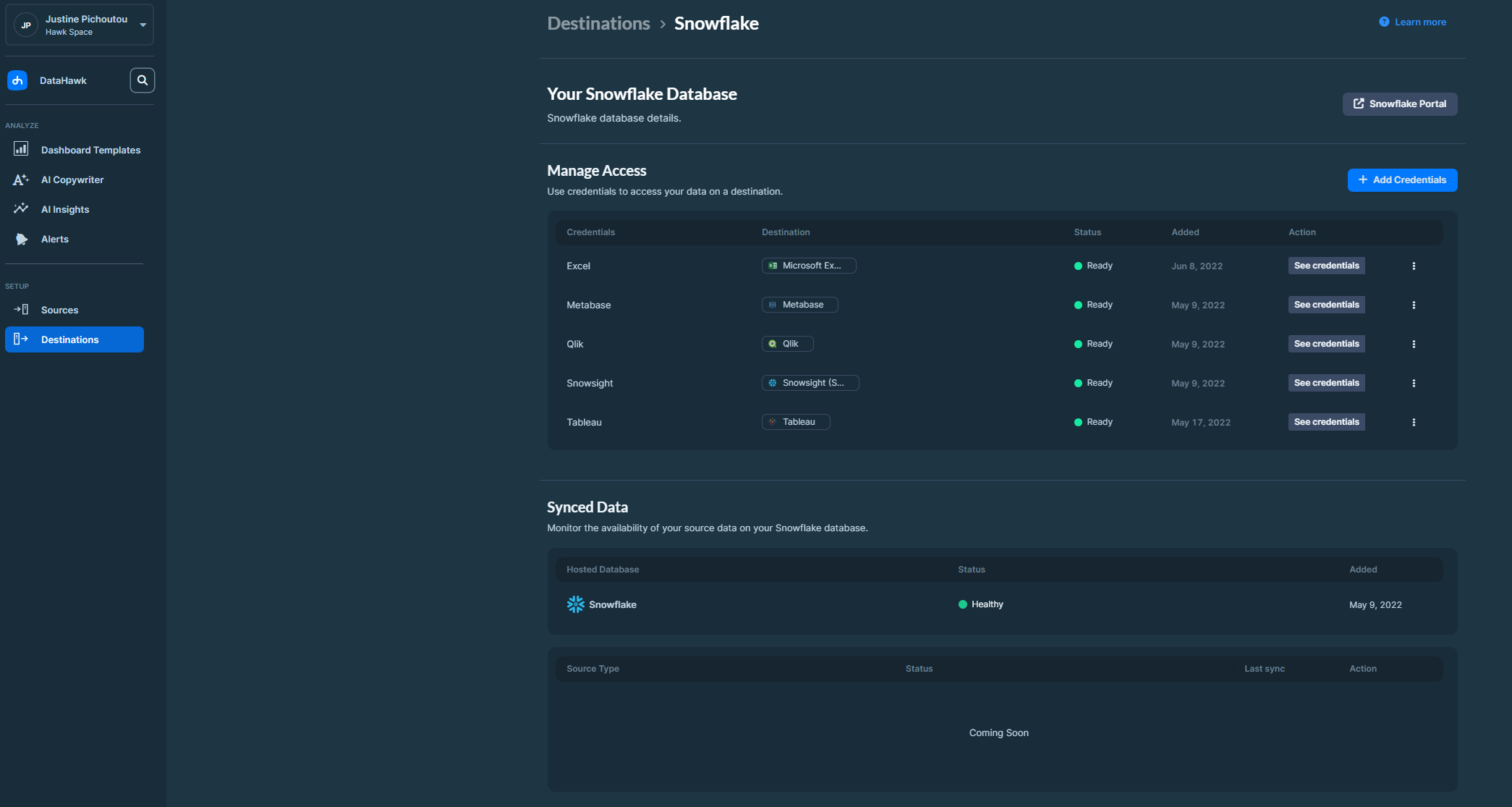The width and height of the screenshot is (1512, 807).
Task: Open AI Copywriter in sidebar
Action: click(72, 179)
